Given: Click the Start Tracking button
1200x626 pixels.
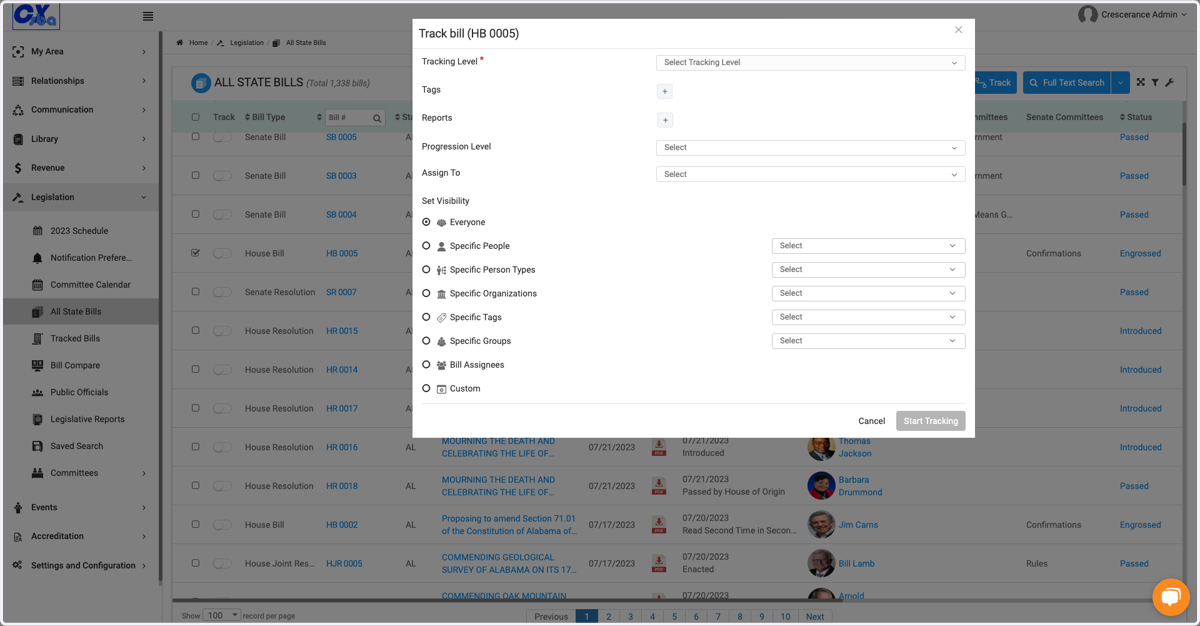Looking at the screenshot, I should [931, 421].
